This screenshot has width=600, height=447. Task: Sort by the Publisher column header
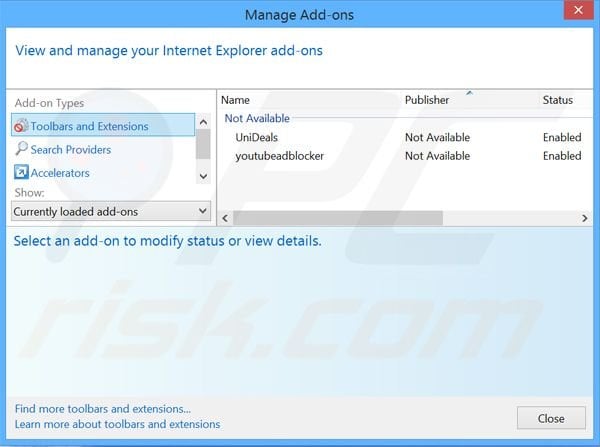(427, 100)
